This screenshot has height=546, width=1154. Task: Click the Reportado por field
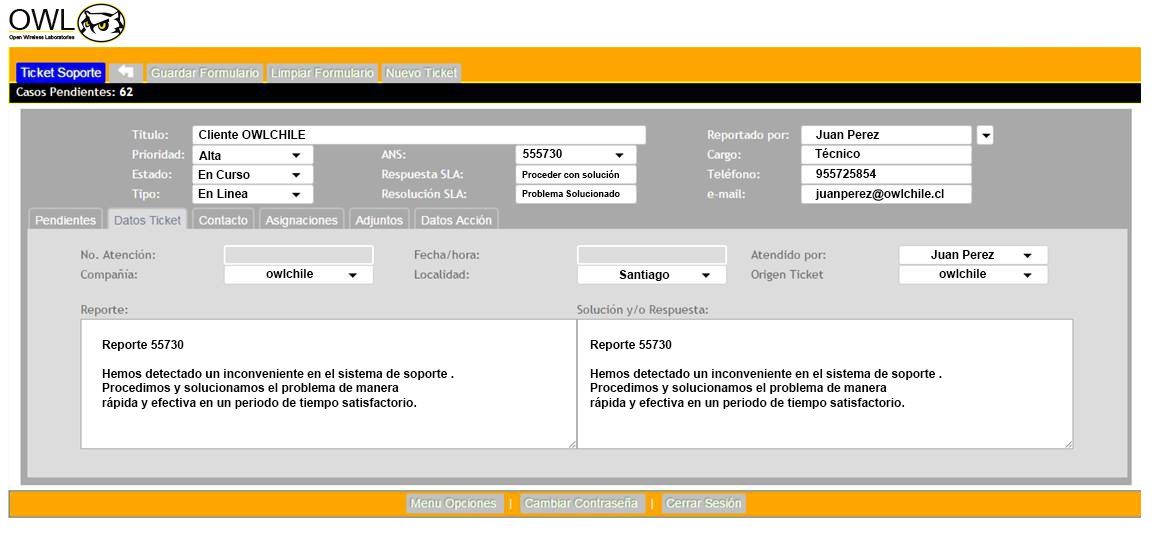point(886,135)
